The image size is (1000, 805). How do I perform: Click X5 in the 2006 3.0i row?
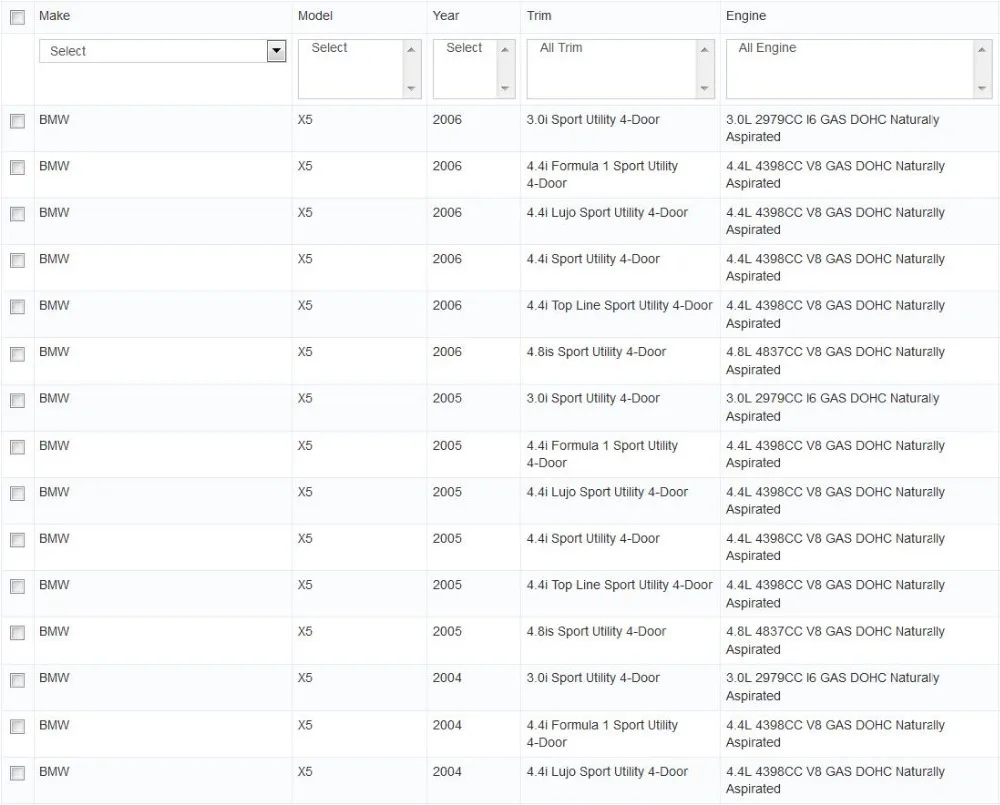(x=305, y=120)
